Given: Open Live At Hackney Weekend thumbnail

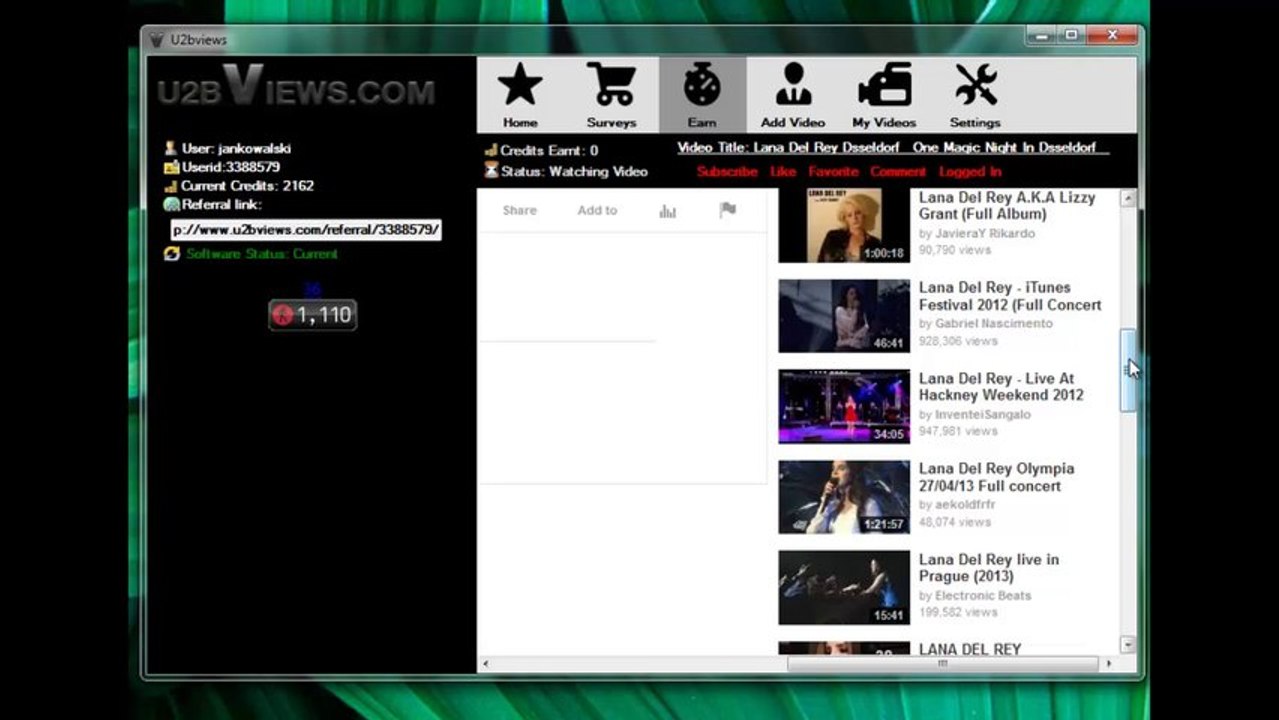Looking at the screenshot, I should point(844,407).
